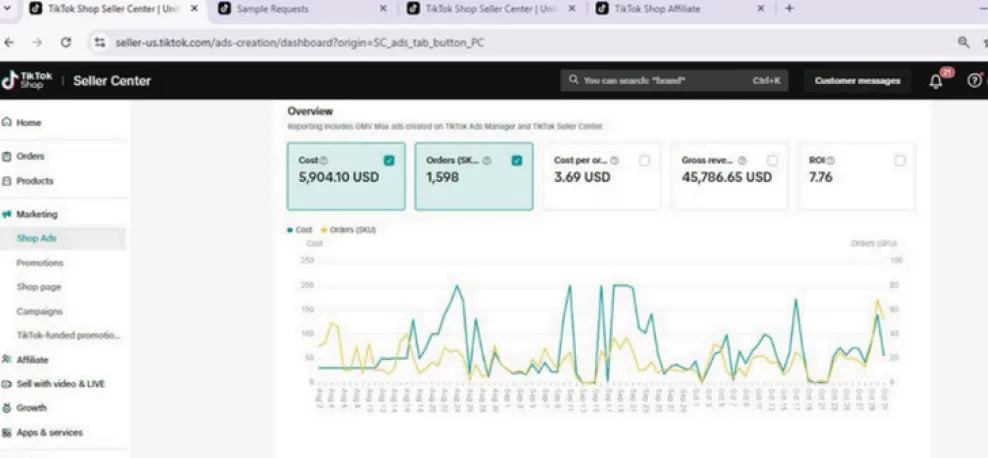Focus the 'You can search' search field
This screenshot has width=988, height=458.
(x=674, y=81)
